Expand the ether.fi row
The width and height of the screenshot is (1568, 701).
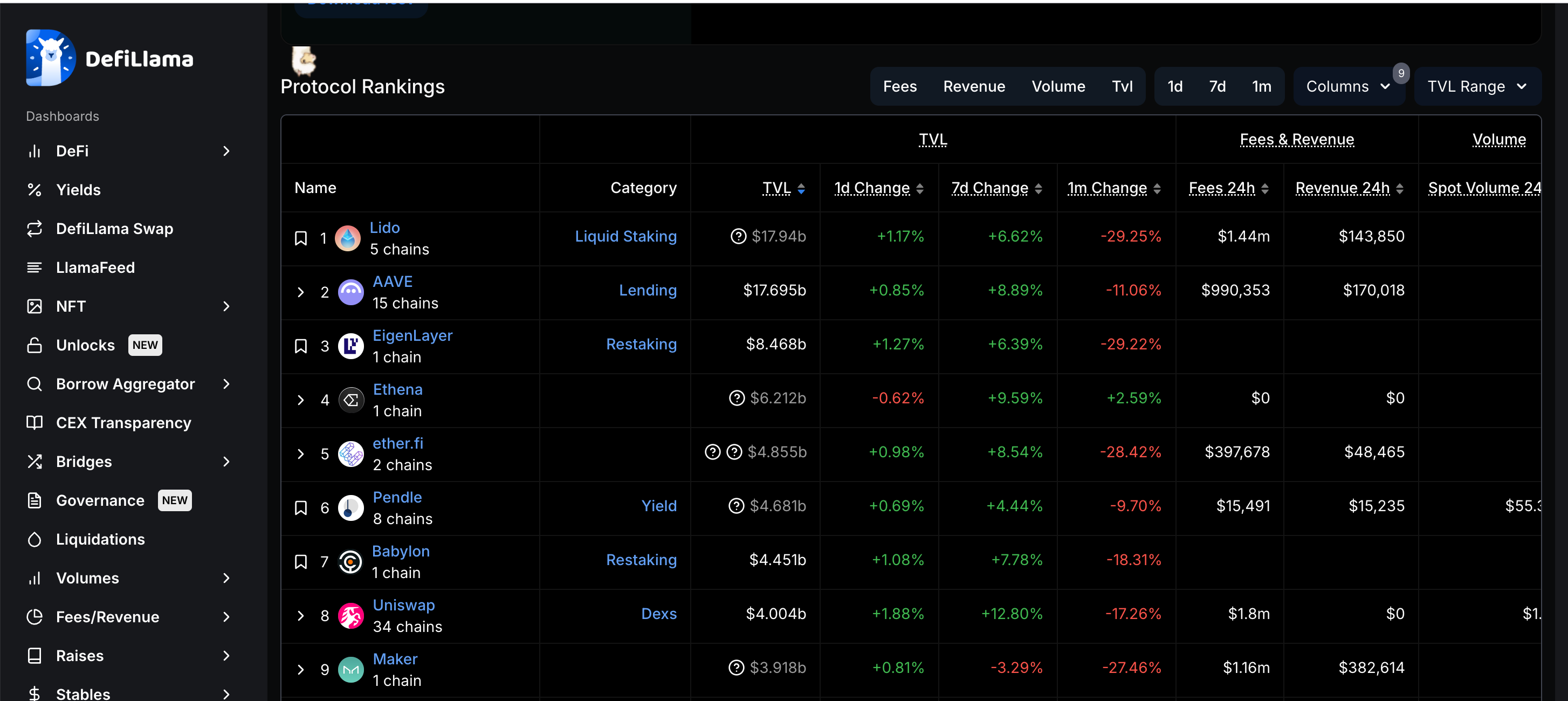[301, 454]
